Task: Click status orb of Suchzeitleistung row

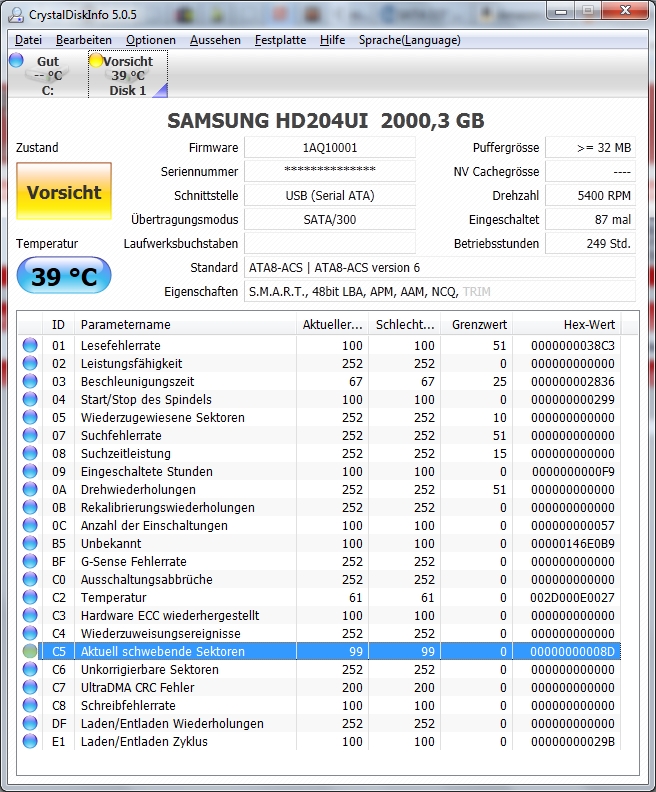Action: click(x=30, y=453)
